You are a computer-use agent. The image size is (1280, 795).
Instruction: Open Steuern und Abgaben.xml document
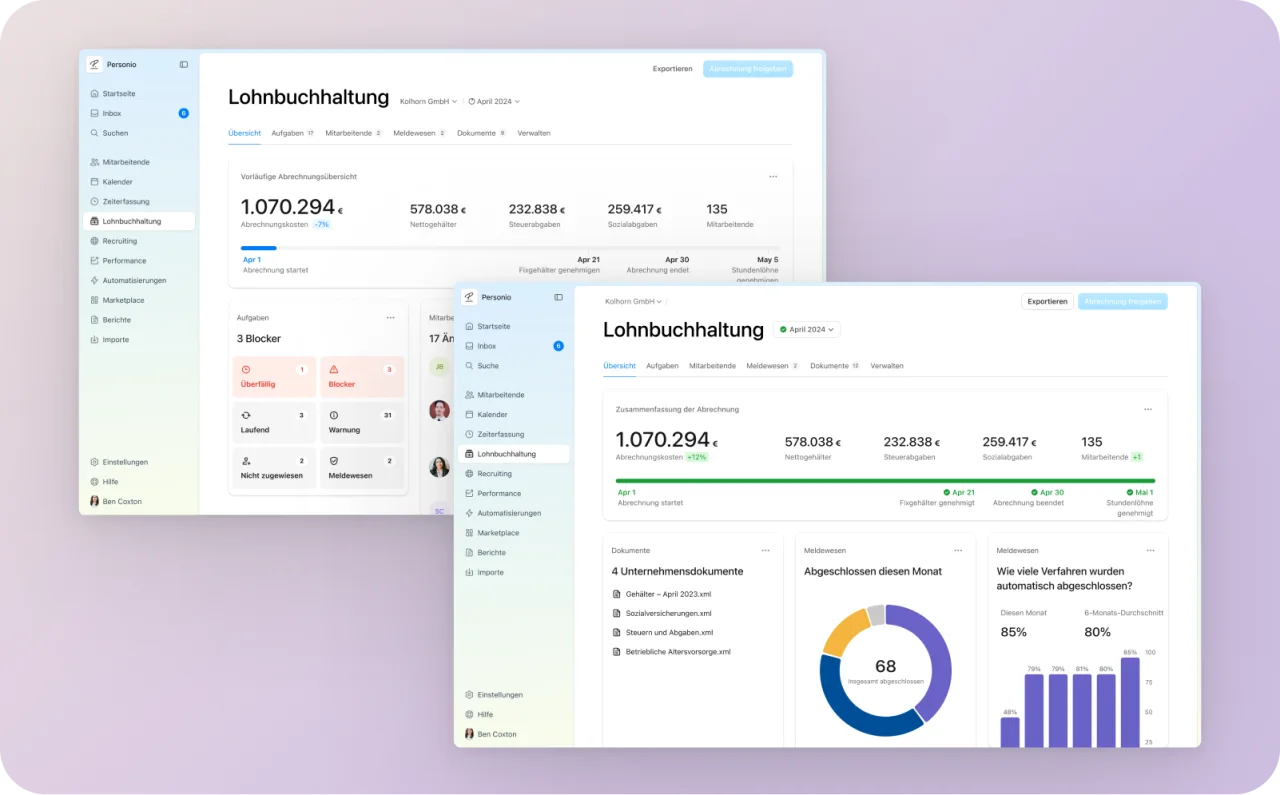coord(663,632)
